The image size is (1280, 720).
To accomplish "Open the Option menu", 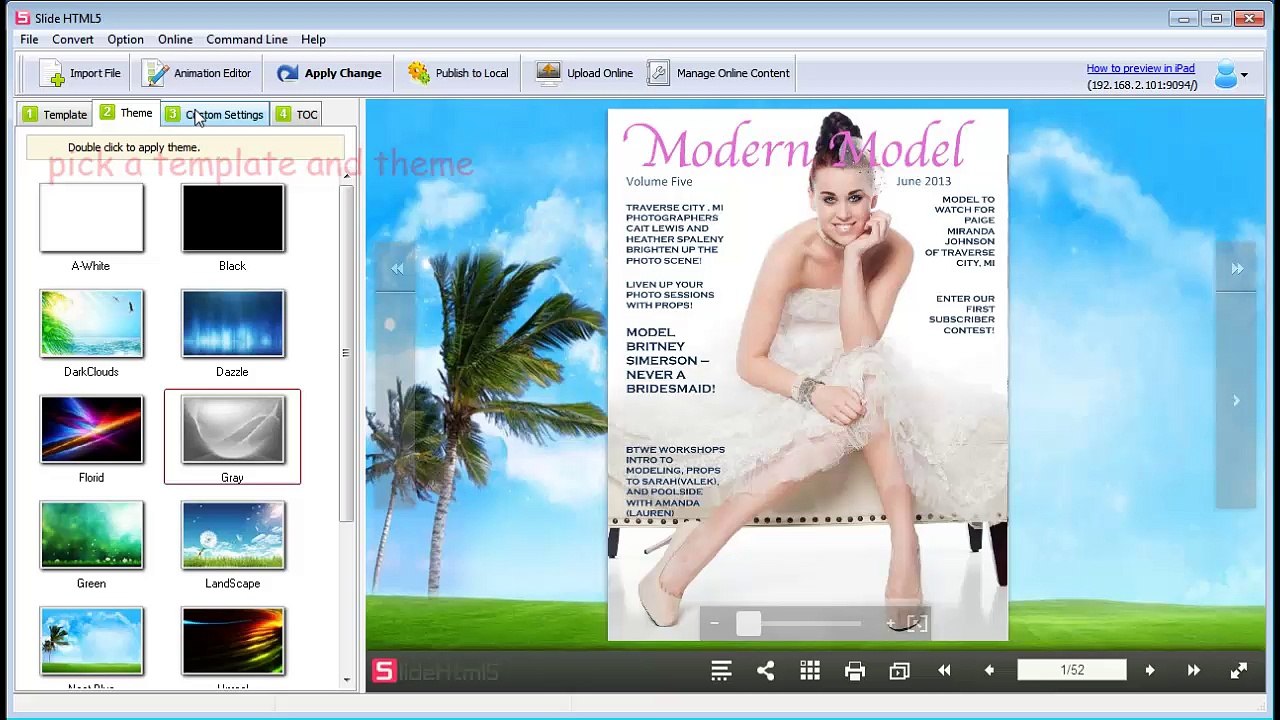I will tap(125, 39).
